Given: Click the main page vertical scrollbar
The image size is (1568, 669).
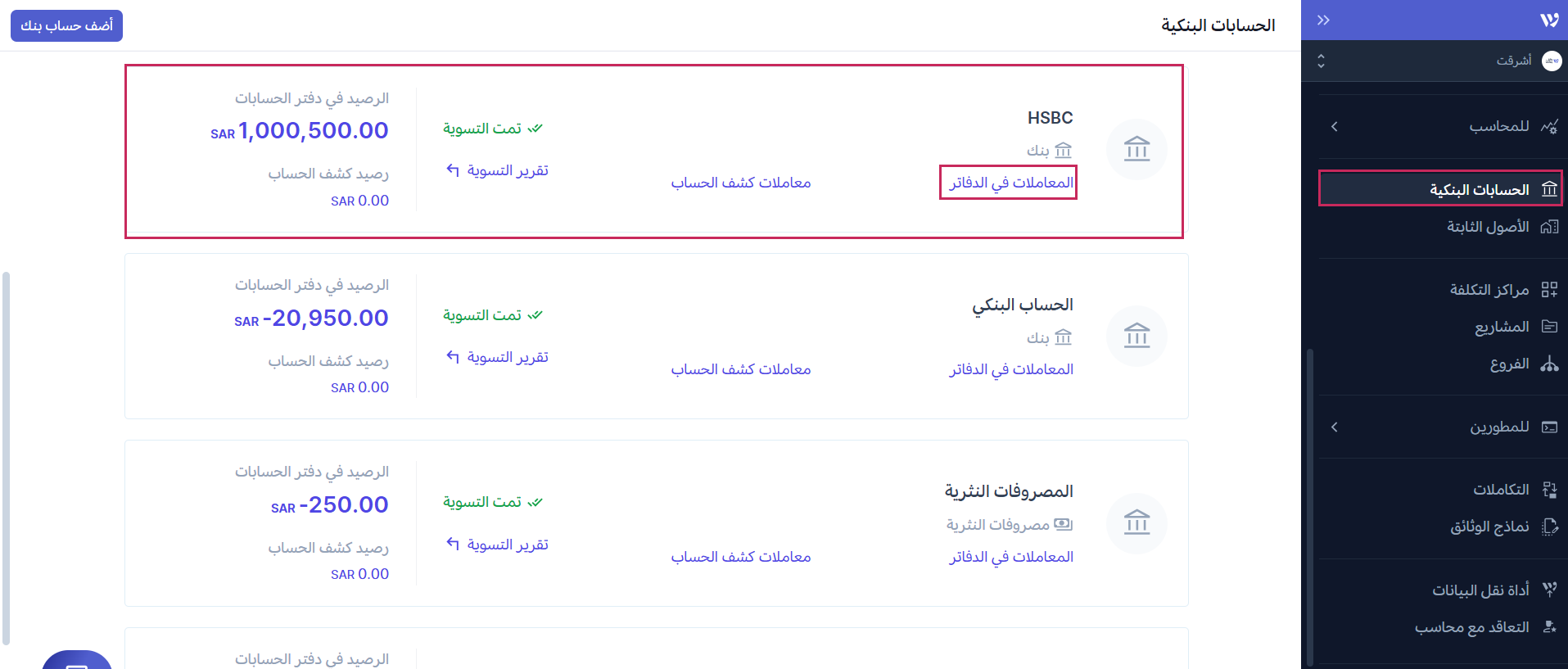Looking at the screenshot, I should (x=7, y=459).
